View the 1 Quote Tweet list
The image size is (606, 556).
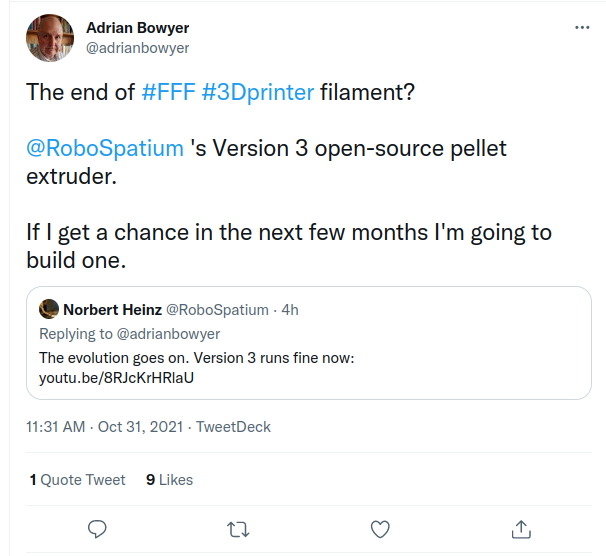tap(78, 480)
